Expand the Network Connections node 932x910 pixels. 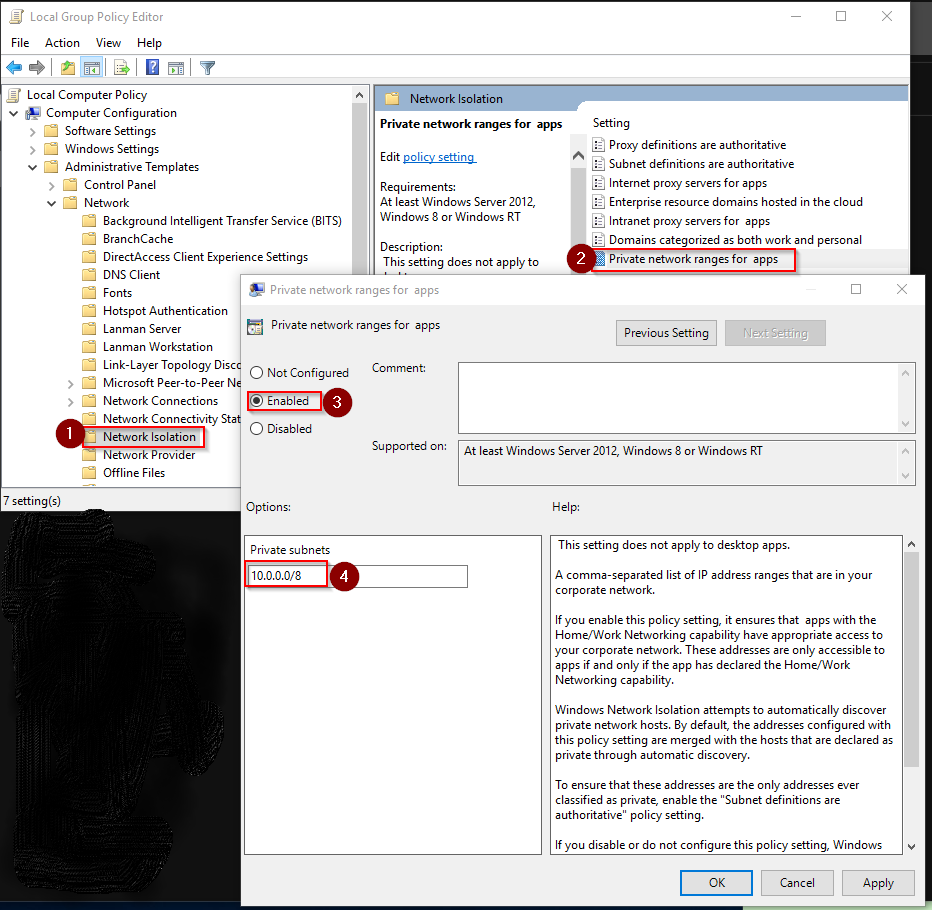click(71, 402)
